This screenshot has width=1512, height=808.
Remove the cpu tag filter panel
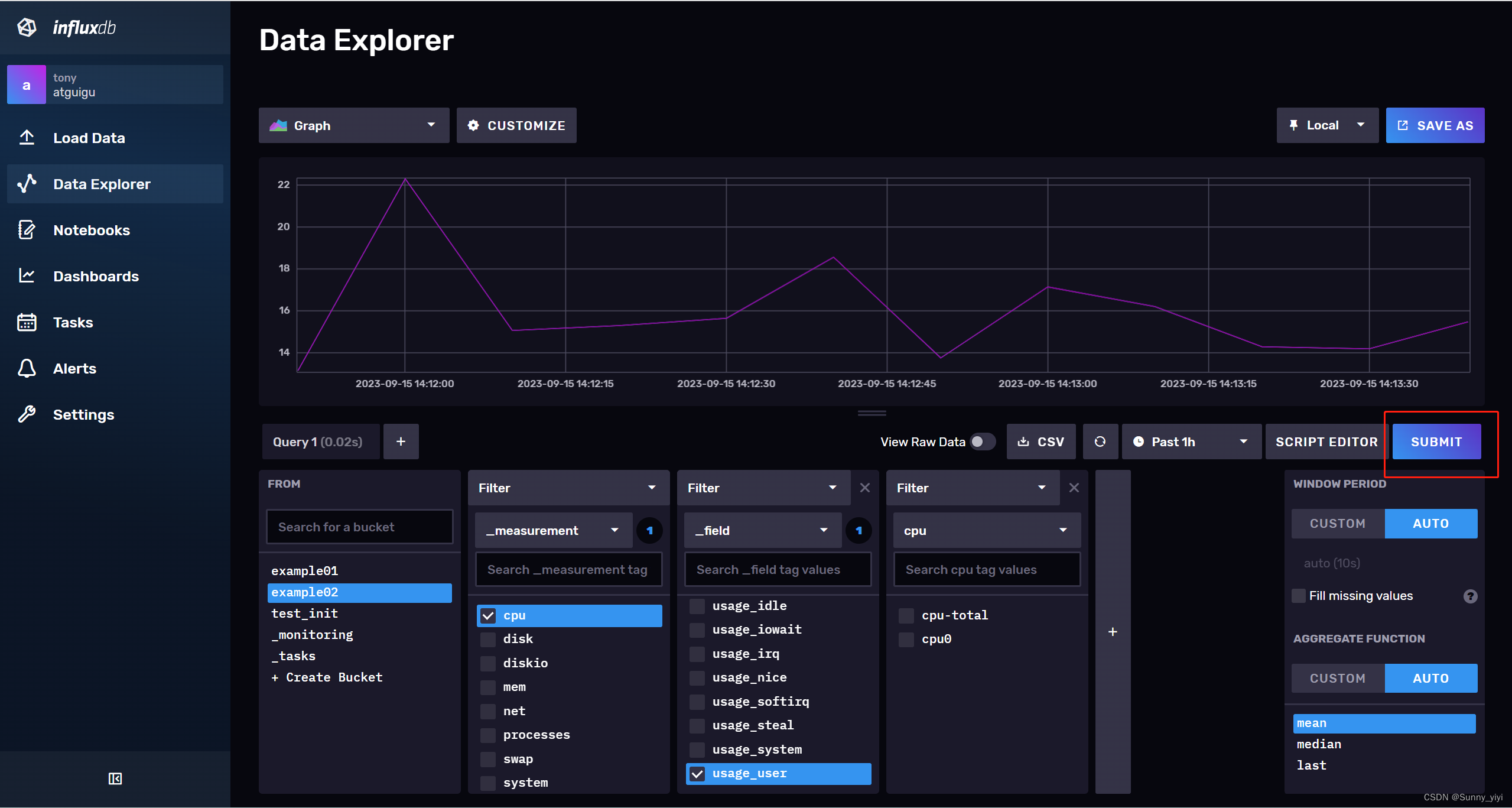1074,488
